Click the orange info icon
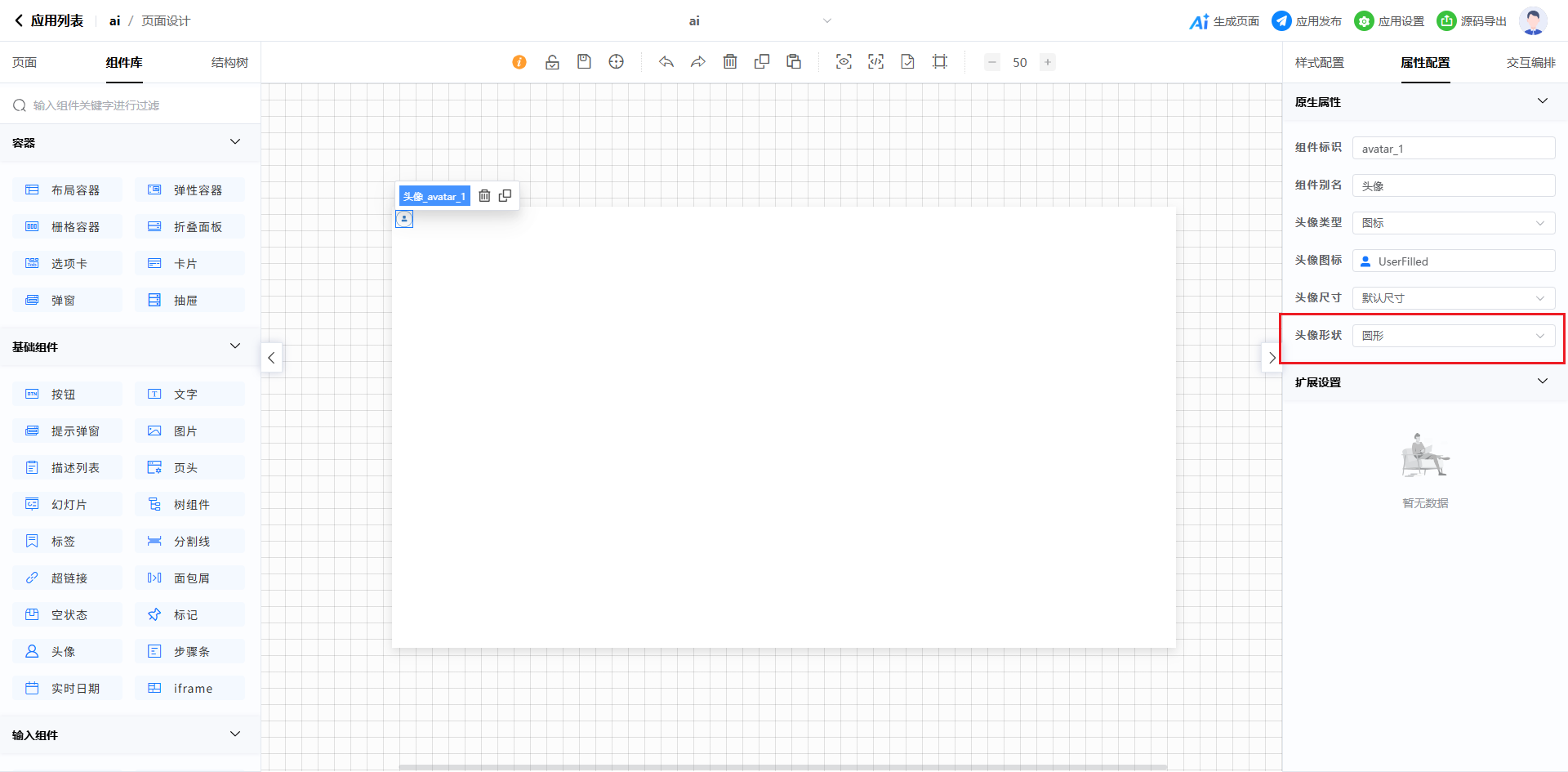 pos(519,62)
